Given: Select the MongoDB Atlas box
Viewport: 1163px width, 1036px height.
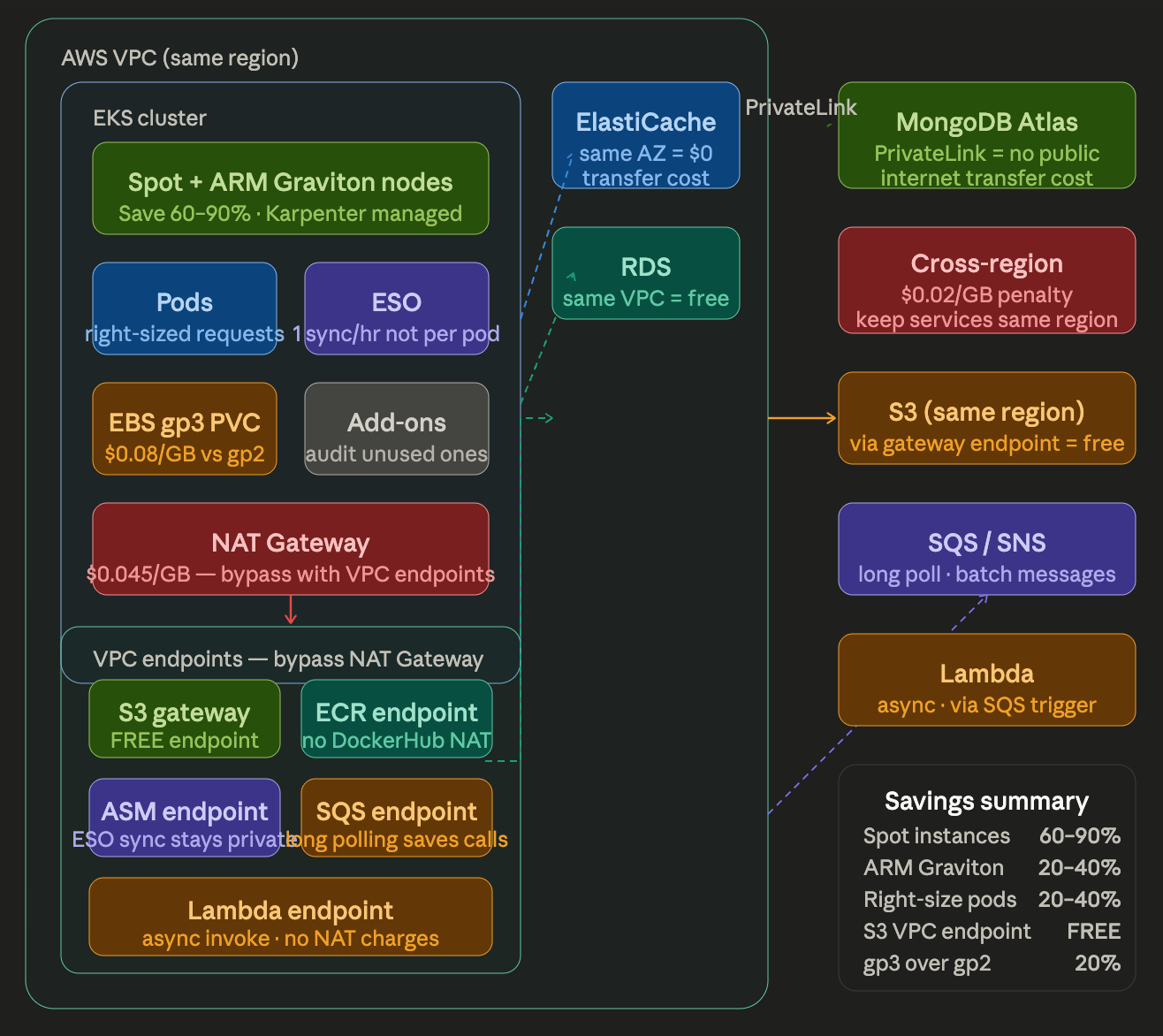Looking at the screenshot, I should pyautogui.click(x=987, y=135).
